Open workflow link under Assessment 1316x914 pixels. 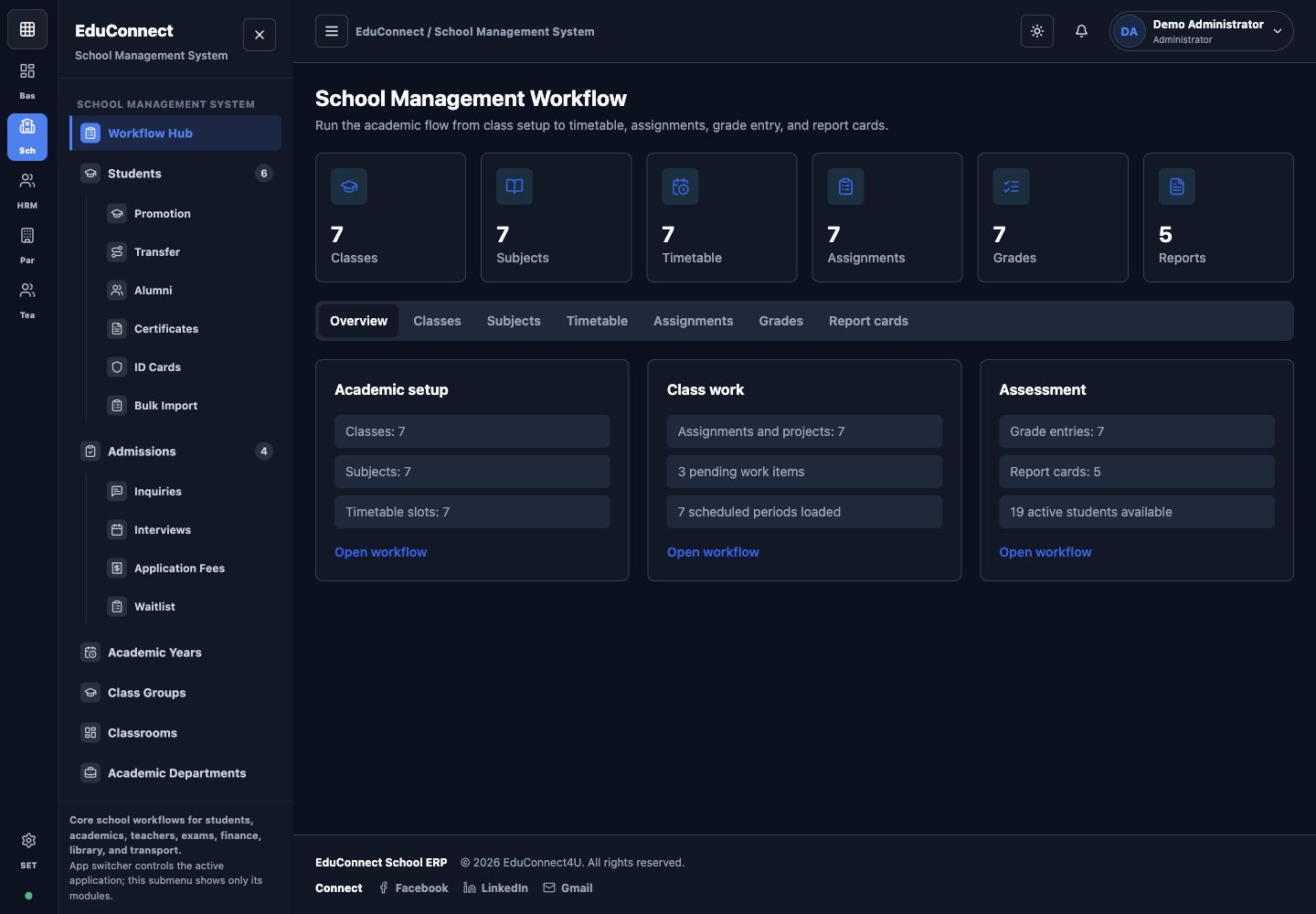1045,552
